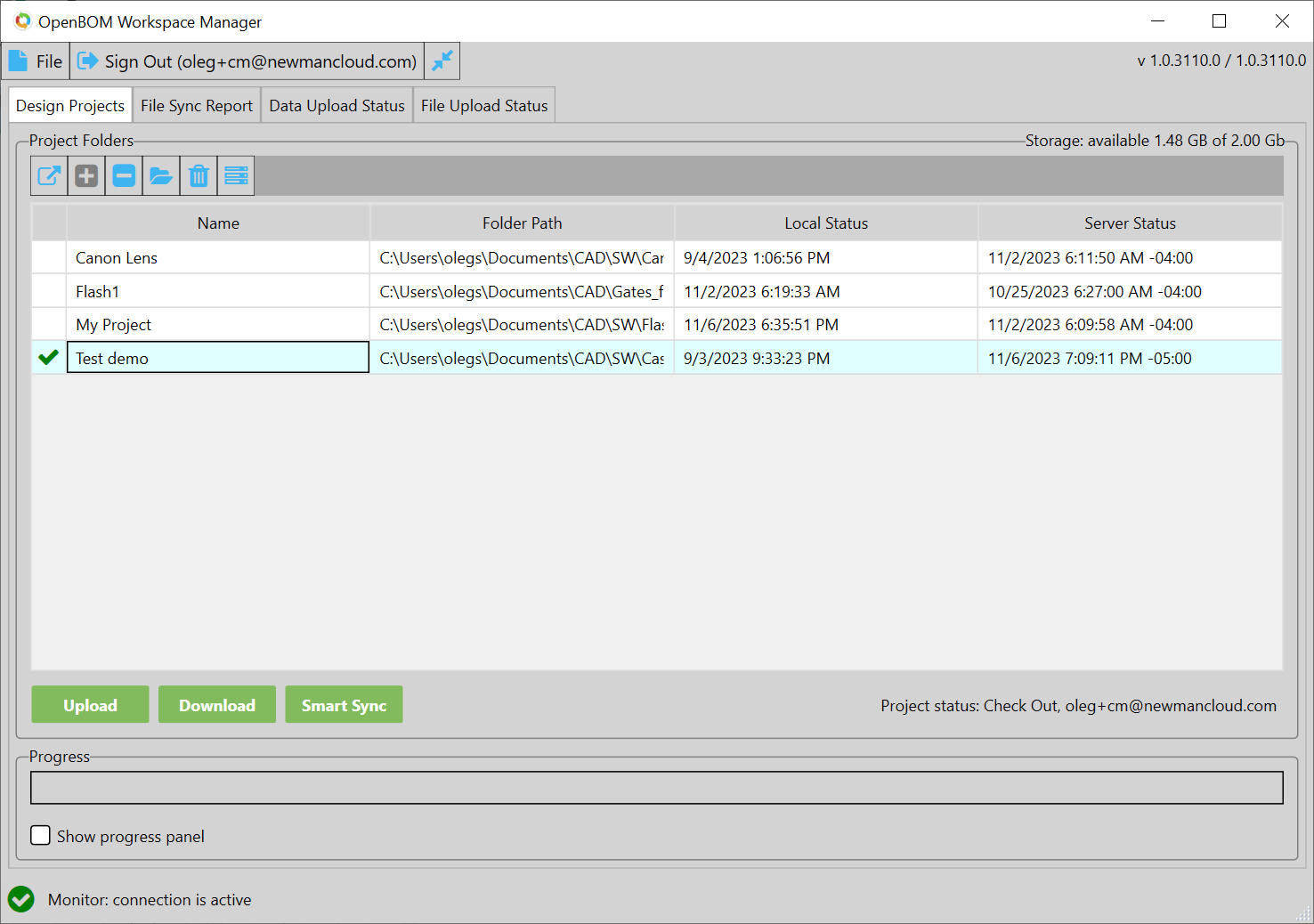Screen dimensions: 1314x924
Task: Go to the File Upload Status tab
Action: tap(484, 106)
